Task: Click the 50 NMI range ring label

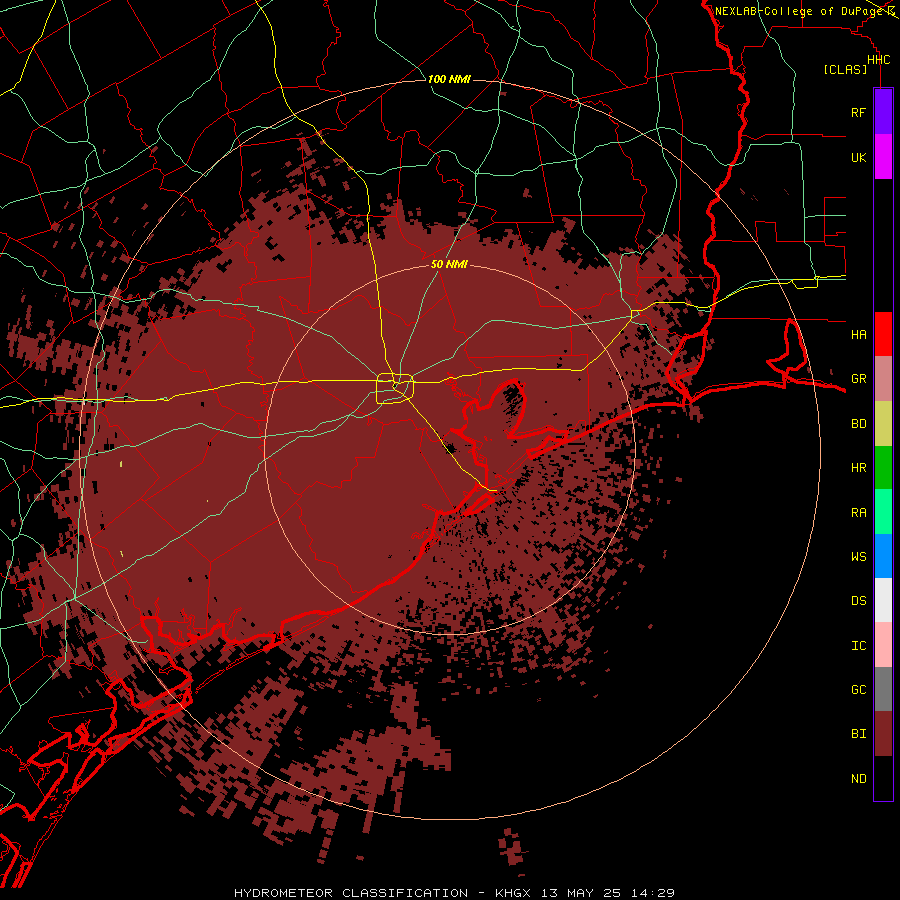Action: [x=449, y=264]
